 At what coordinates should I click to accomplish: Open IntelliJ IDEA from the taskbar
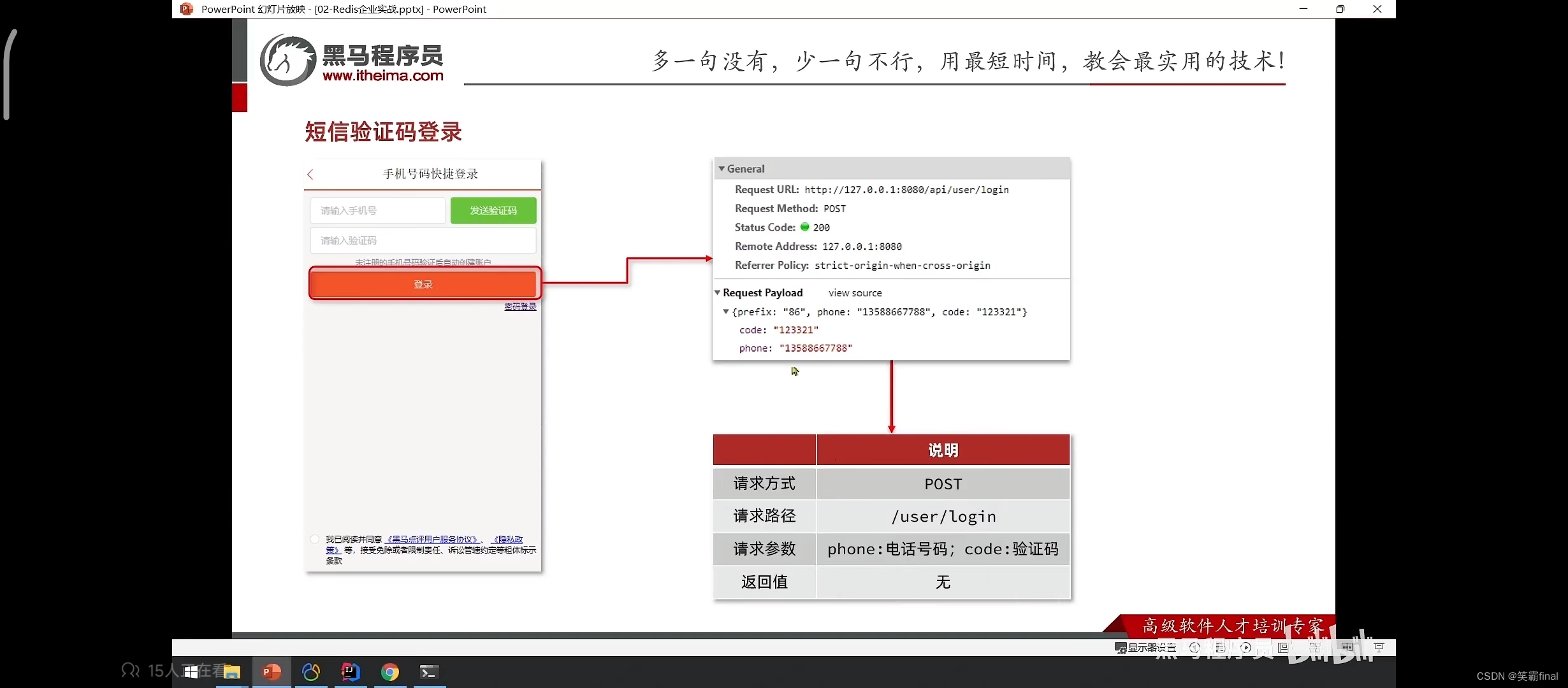351,671
